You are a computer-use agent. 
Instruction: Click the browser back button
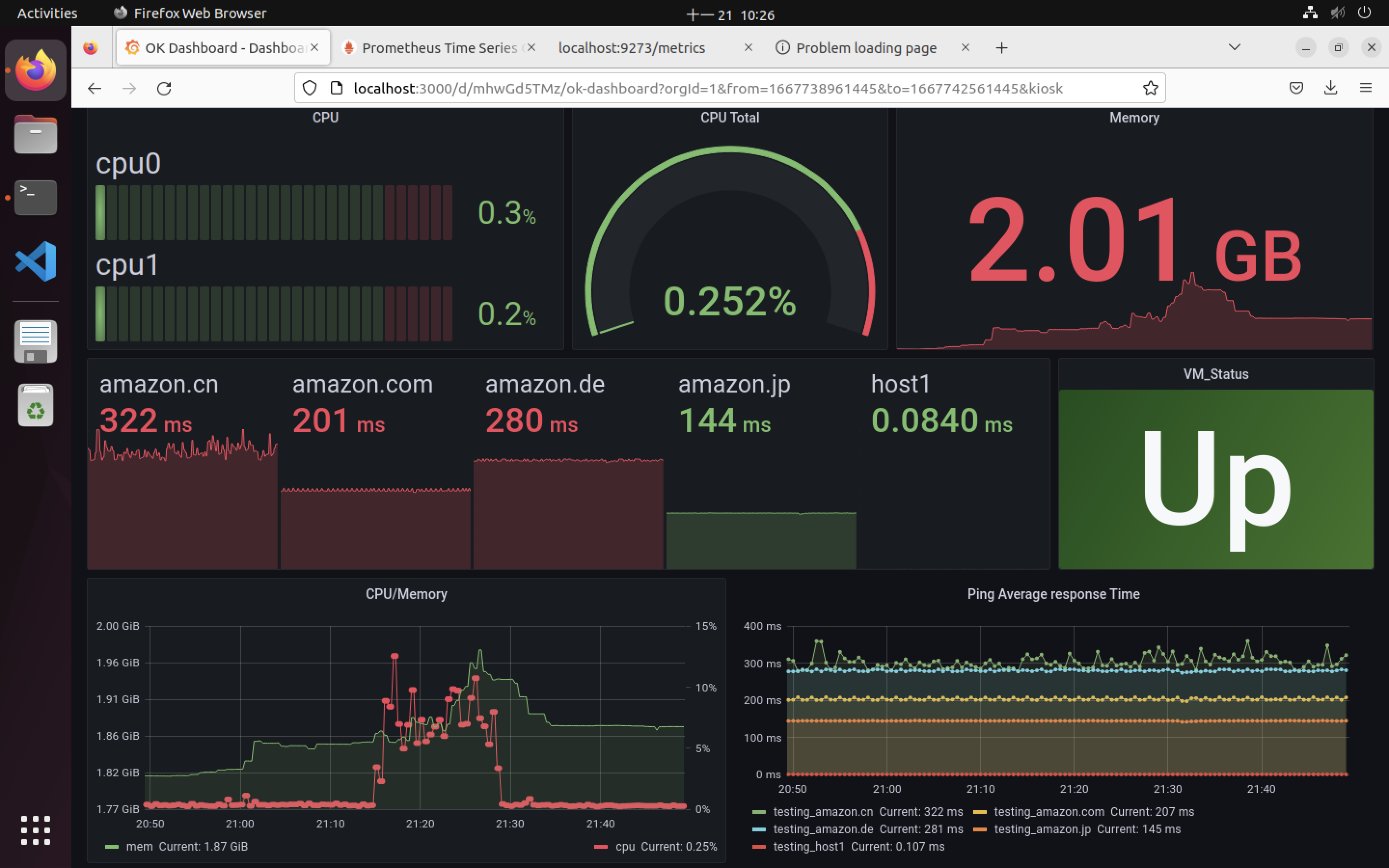point(94,88)
